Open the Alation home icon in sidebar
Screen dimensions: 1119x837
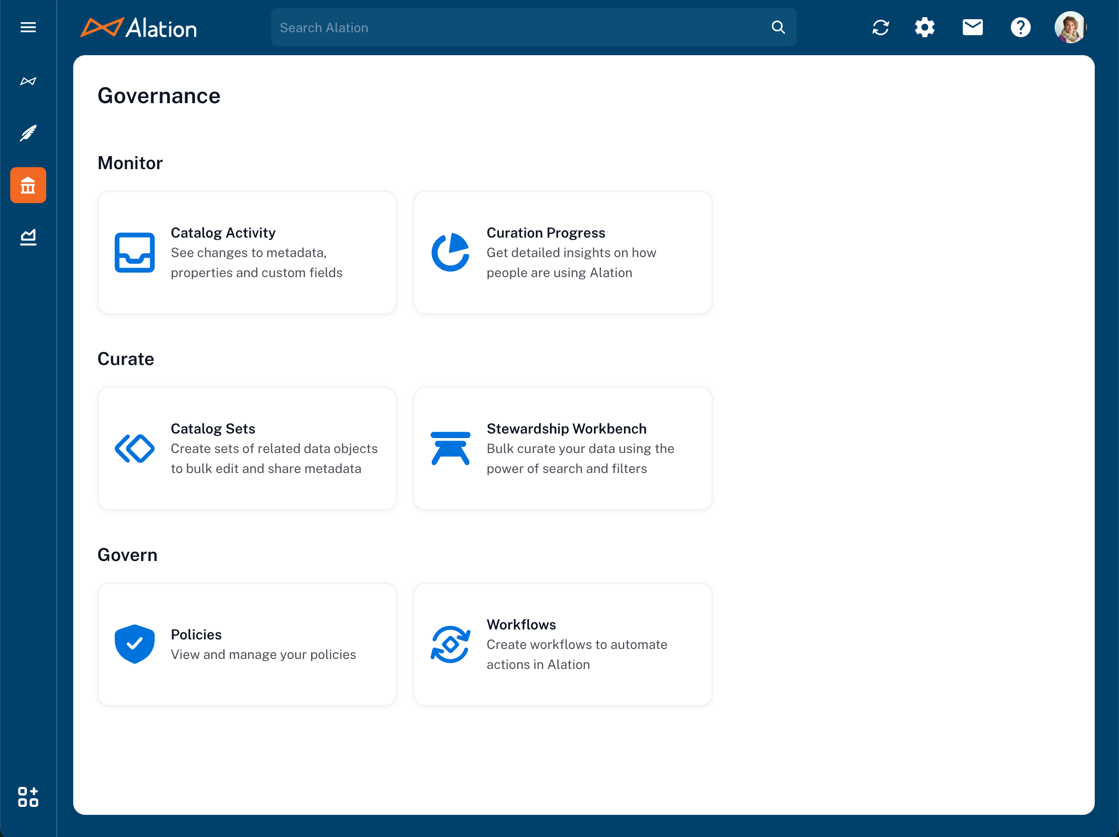pos(28,81)
